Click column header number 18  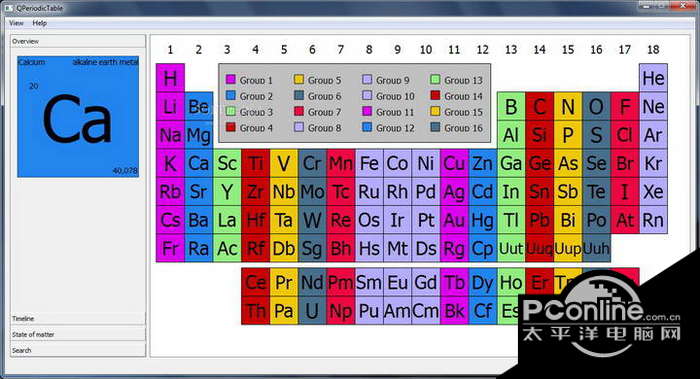coord(653,50)
